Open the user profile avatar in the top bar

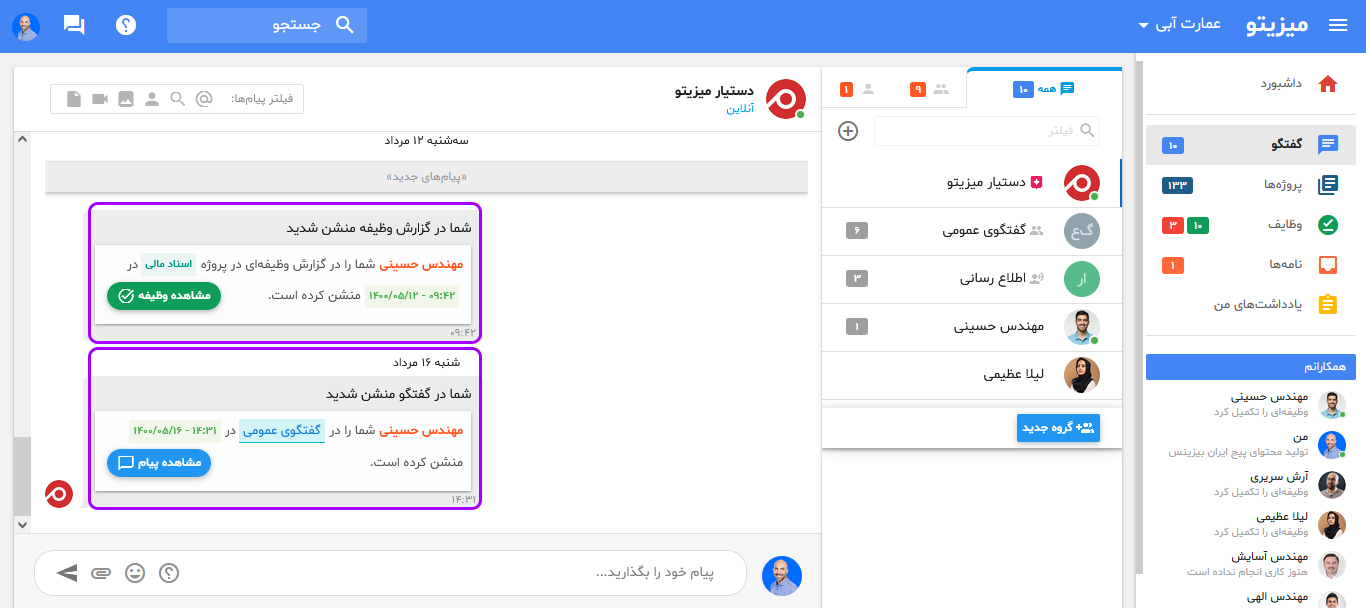coord(26,27)
